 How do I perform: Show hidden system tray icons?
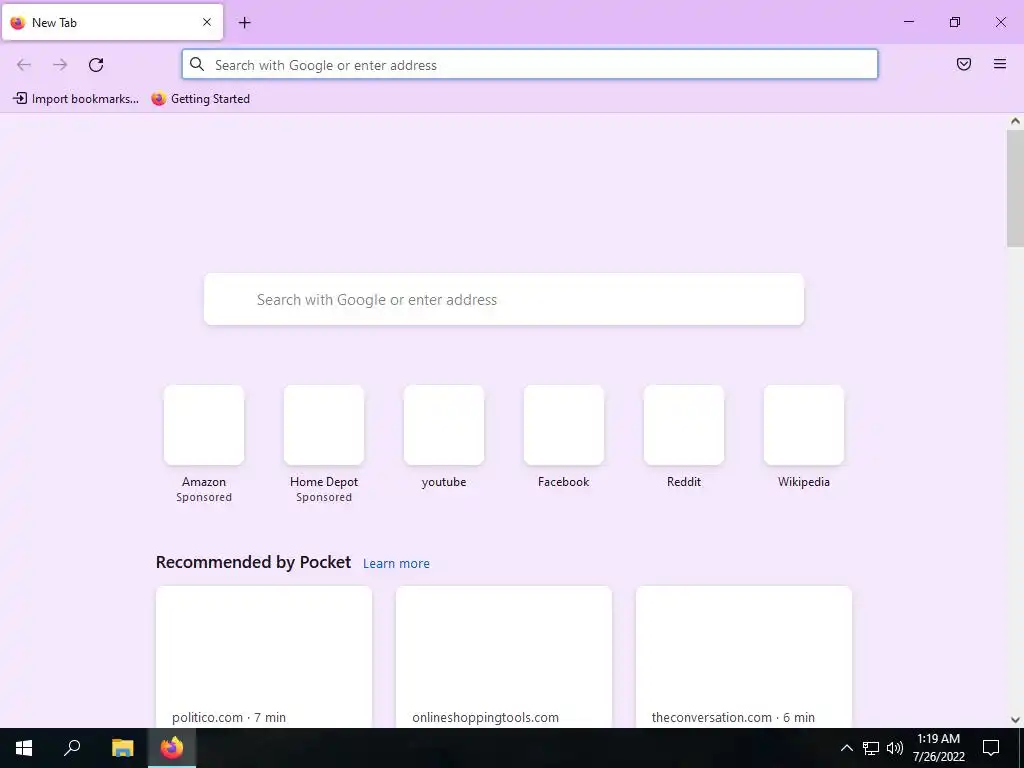(846, 748)
